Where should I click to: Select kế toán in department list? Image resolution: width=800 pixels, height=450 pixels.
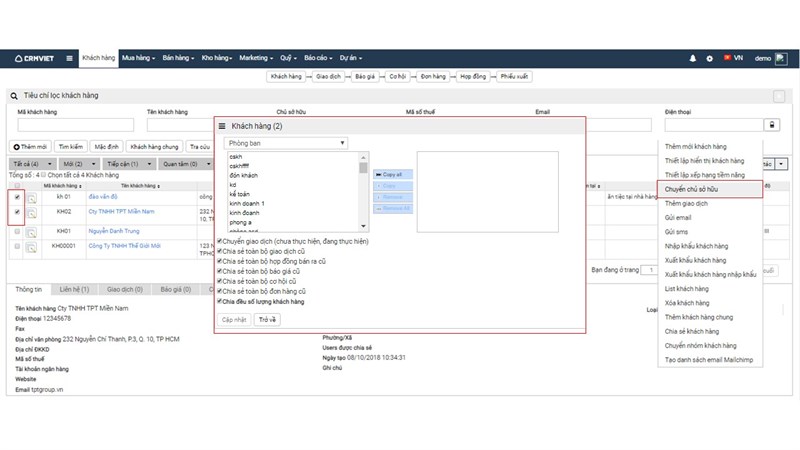[x=239, y=194]
